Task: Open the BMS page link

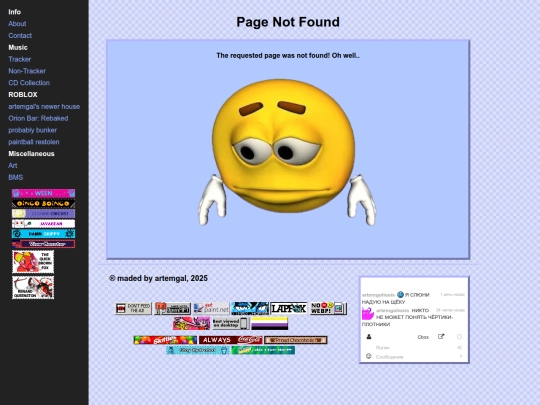Action: 15,177
